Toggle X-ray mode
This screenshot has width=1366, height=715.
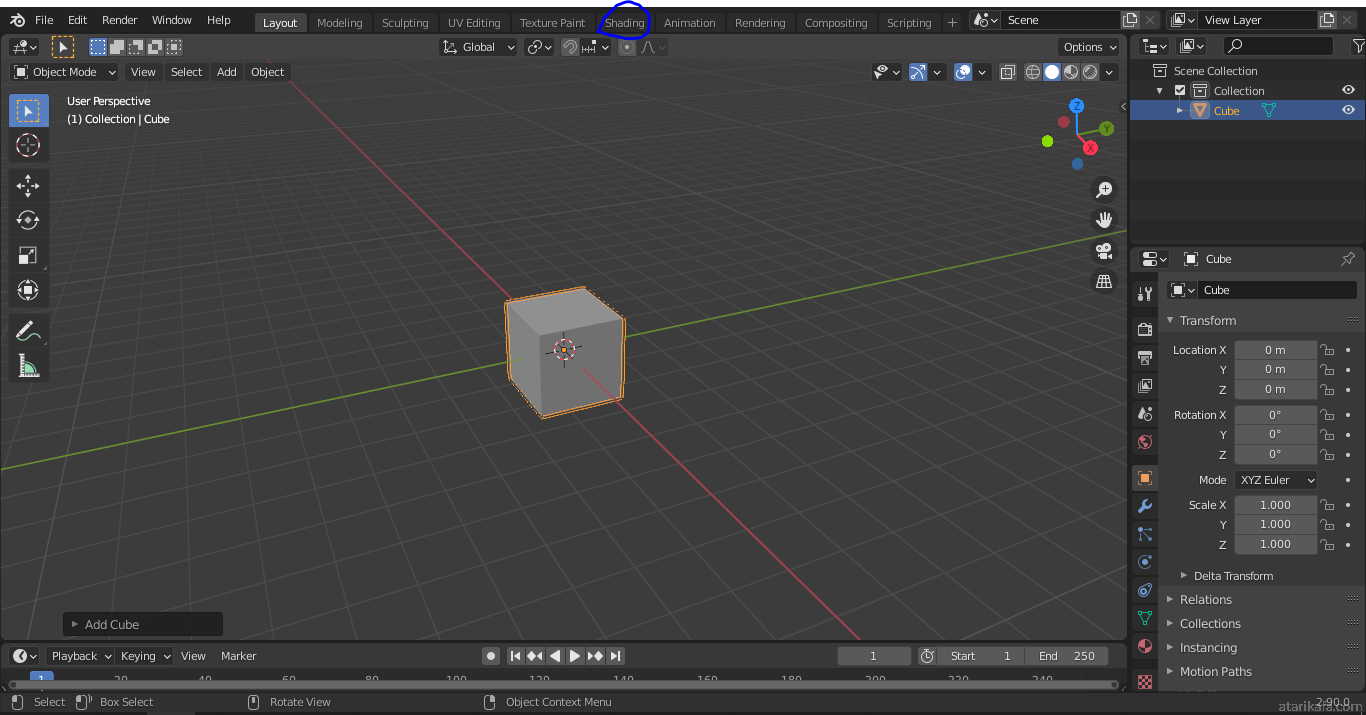click(x=1007, y=72)
